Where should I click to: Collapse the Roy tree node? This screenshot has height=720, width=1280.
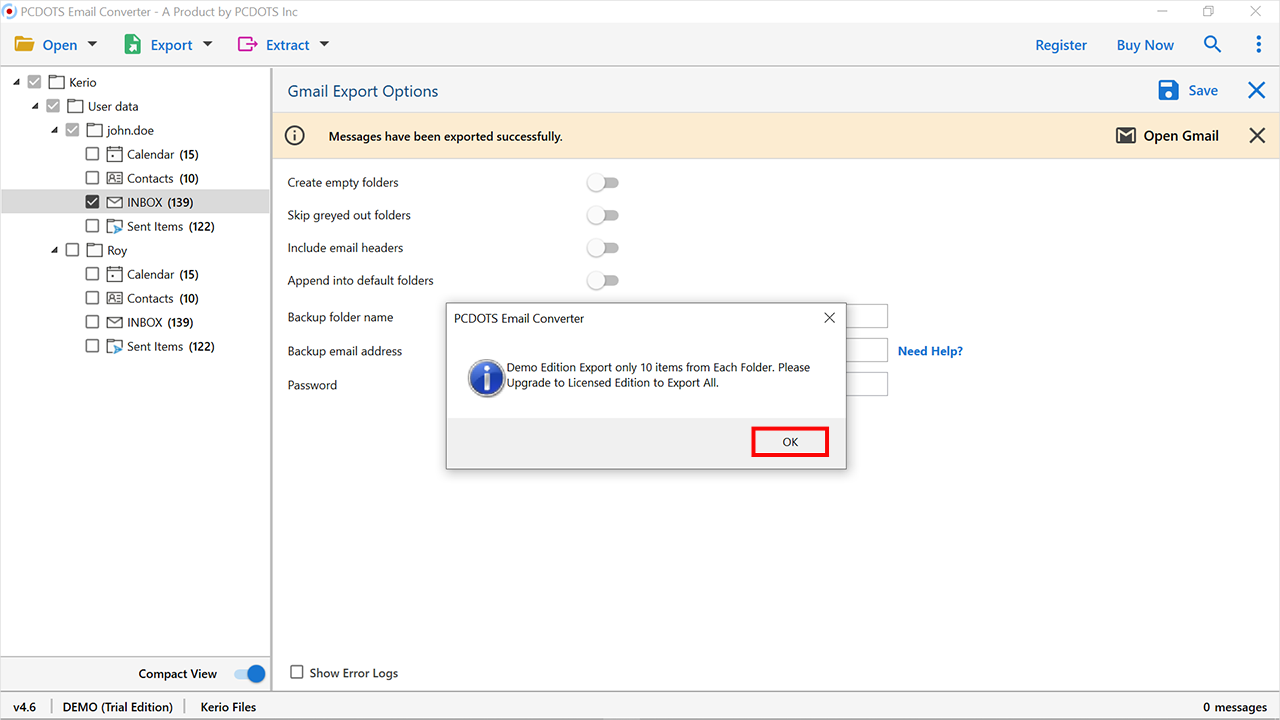[56, 250]
